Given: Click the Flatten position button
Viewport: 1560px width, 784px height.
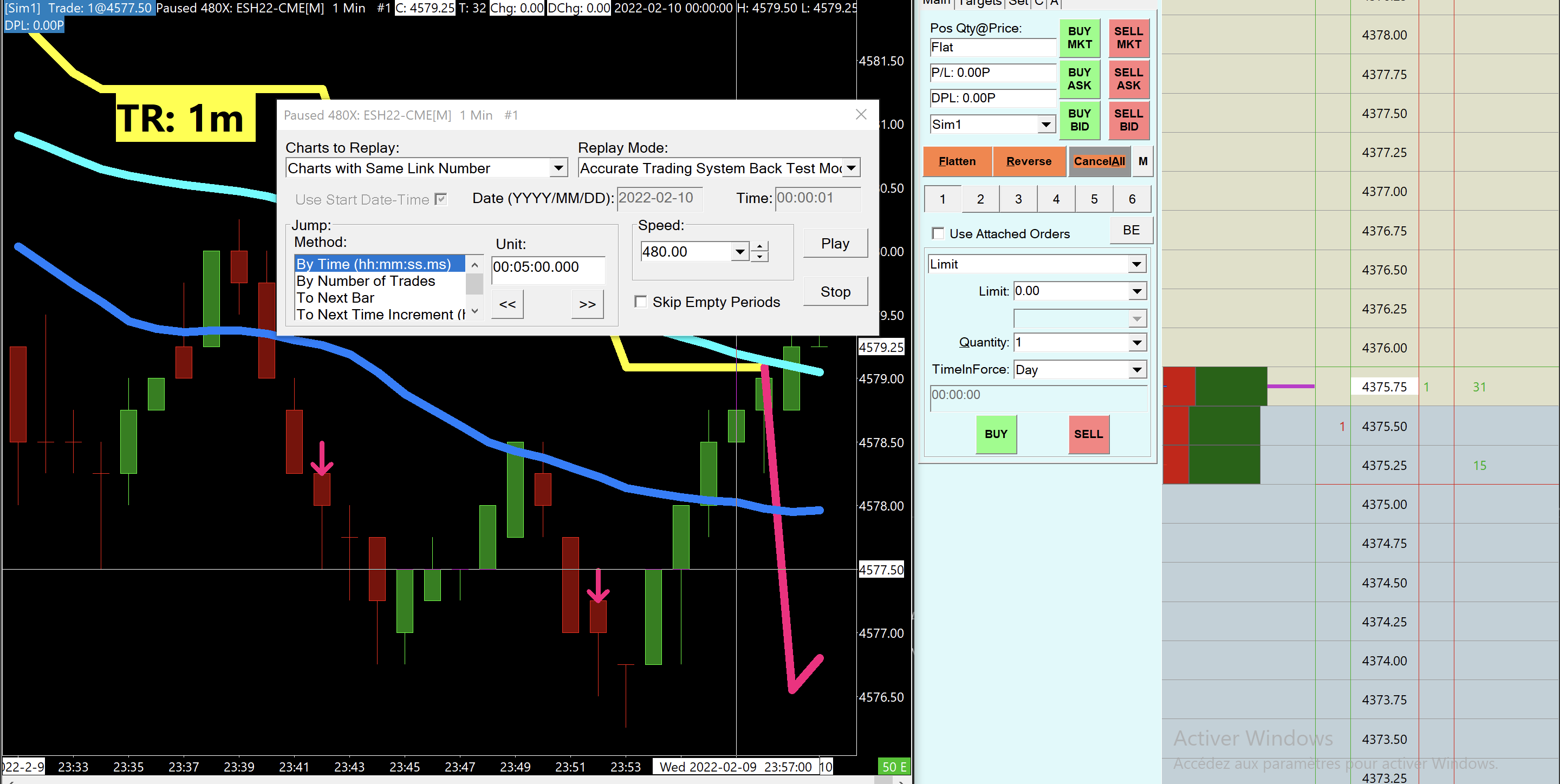Looking at the screenshot, I should click(957, 161).
